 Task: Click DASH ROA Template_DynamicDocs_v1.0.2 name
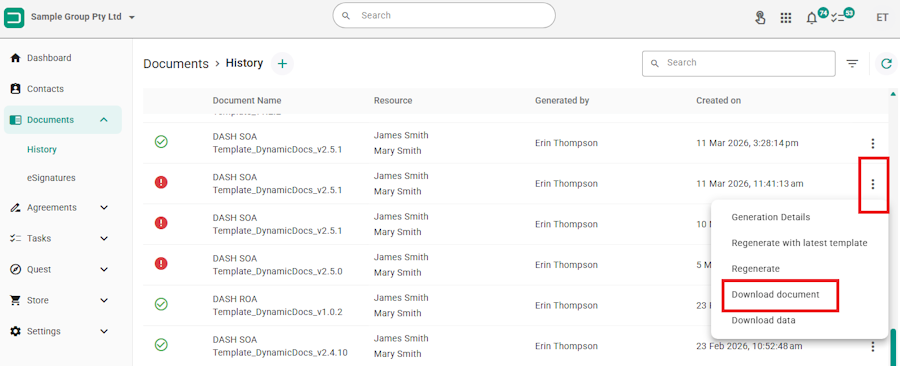coord(277,305)
